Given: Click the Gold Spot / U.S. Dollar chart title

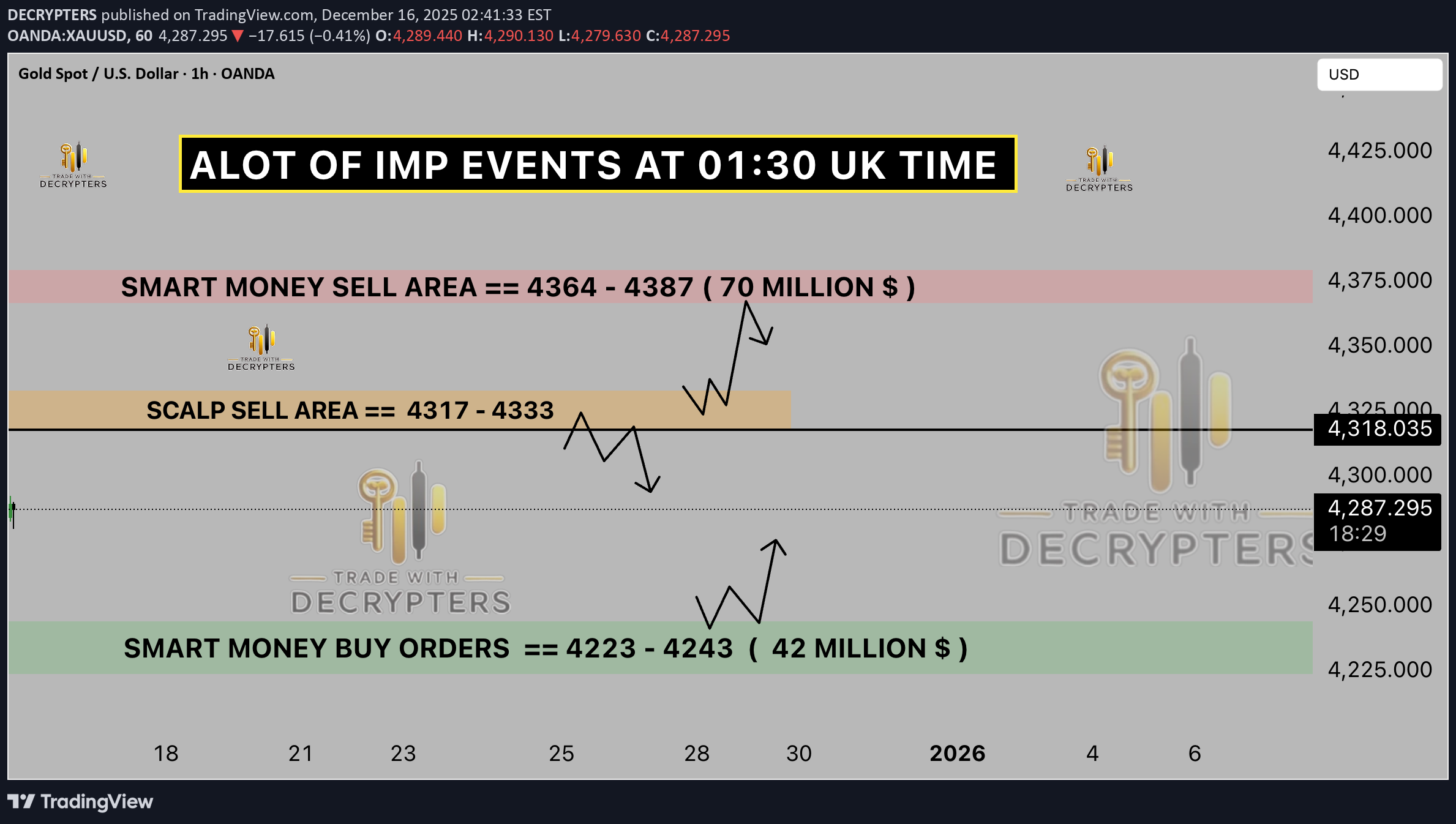Looking at the screenshot, I should click(146, 74).
